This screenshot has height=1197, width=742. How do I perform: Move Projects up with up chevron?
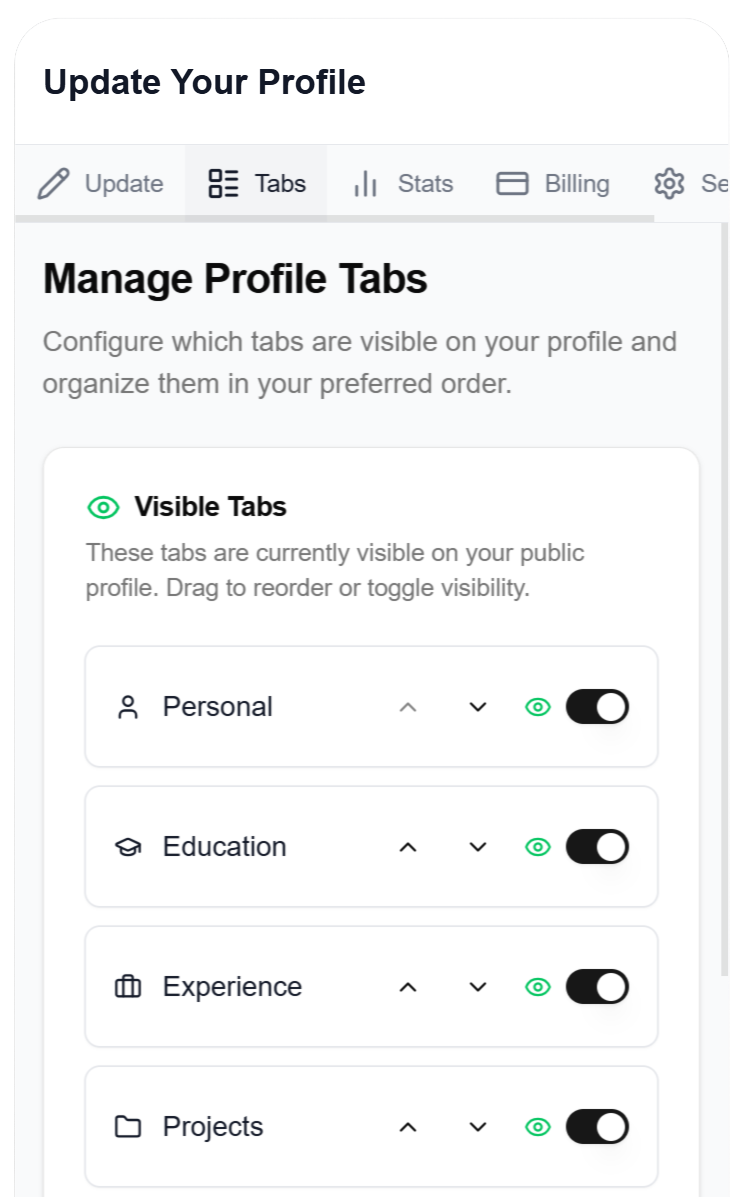pyautogui.click(x=408, y=1128)
